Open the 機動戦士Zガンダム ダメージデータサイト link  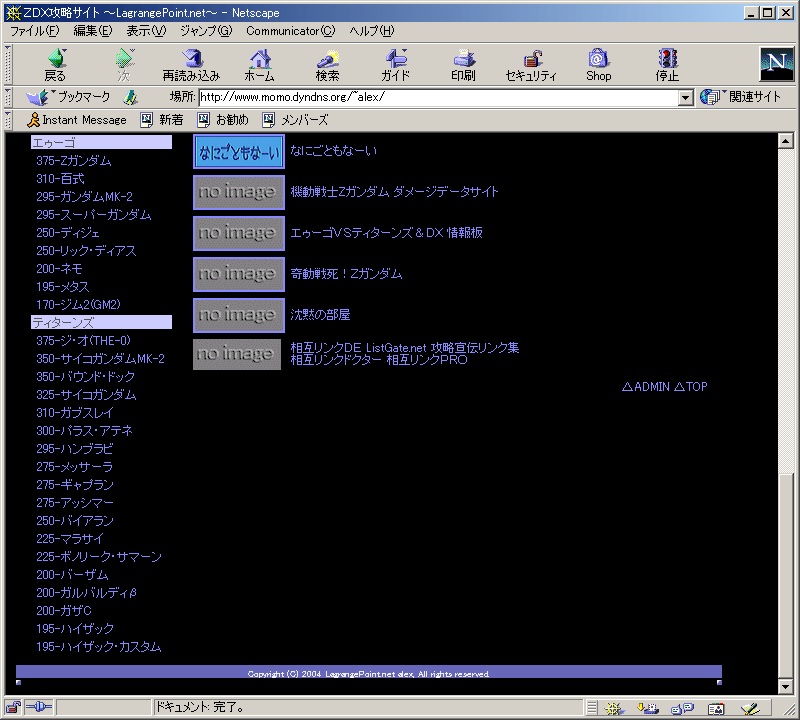point(394,192)
